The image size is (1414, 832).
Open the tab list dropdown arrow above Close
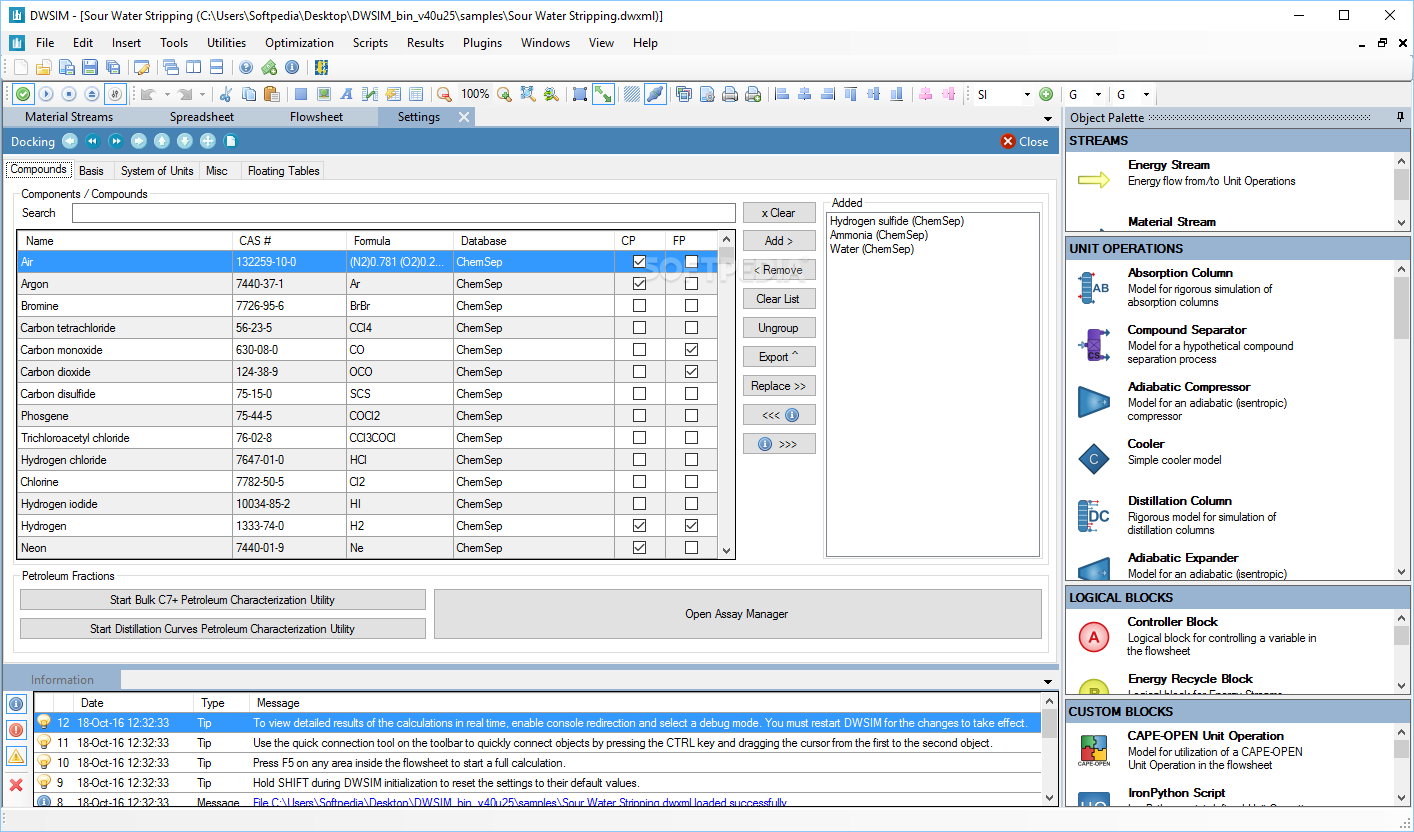pyautogui.click(x=1046, y=119)
